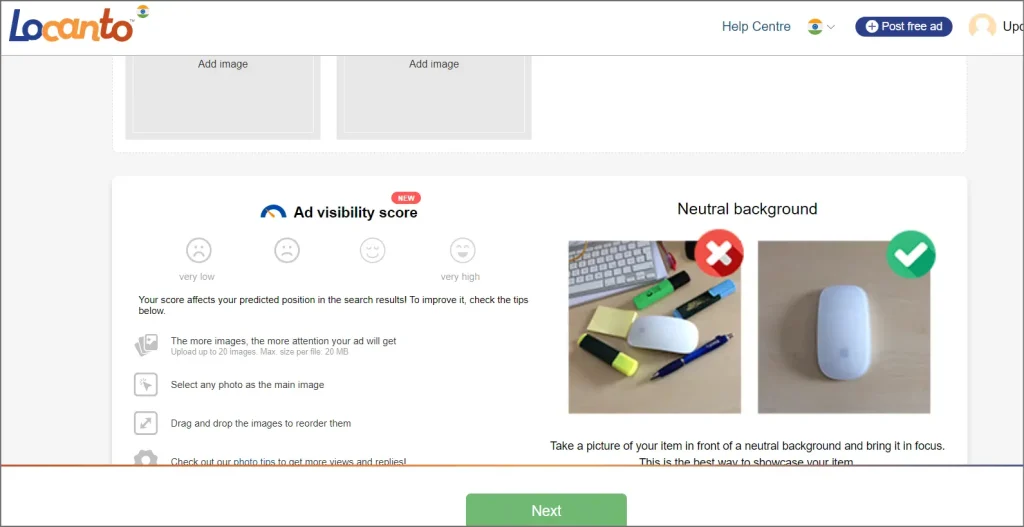Click the cluttered desk example image
This screenshot has width=1024, height=527.
[x=654, y=327]
